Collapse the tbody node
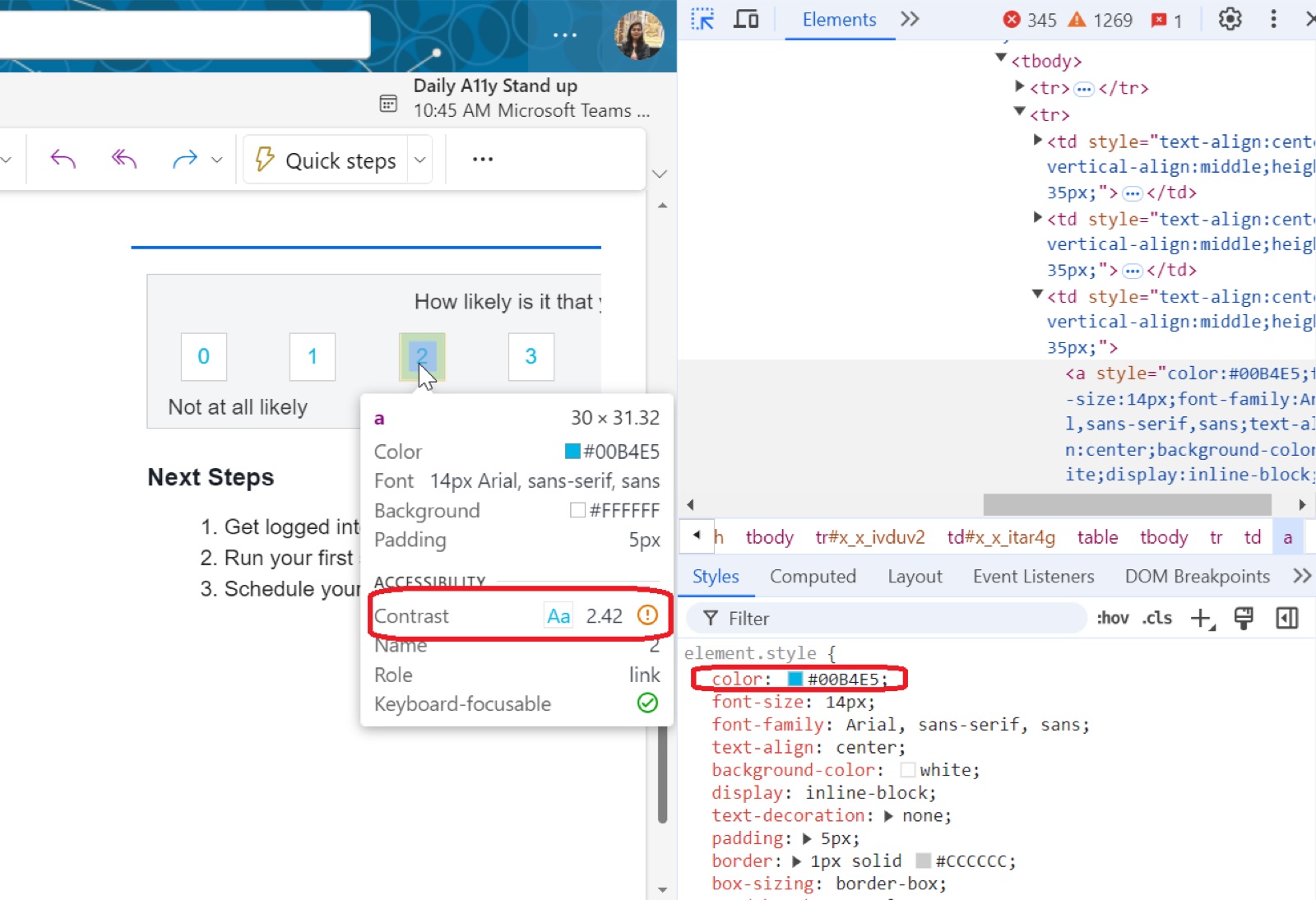1316x900 pixels. [x=1001, y=58]
